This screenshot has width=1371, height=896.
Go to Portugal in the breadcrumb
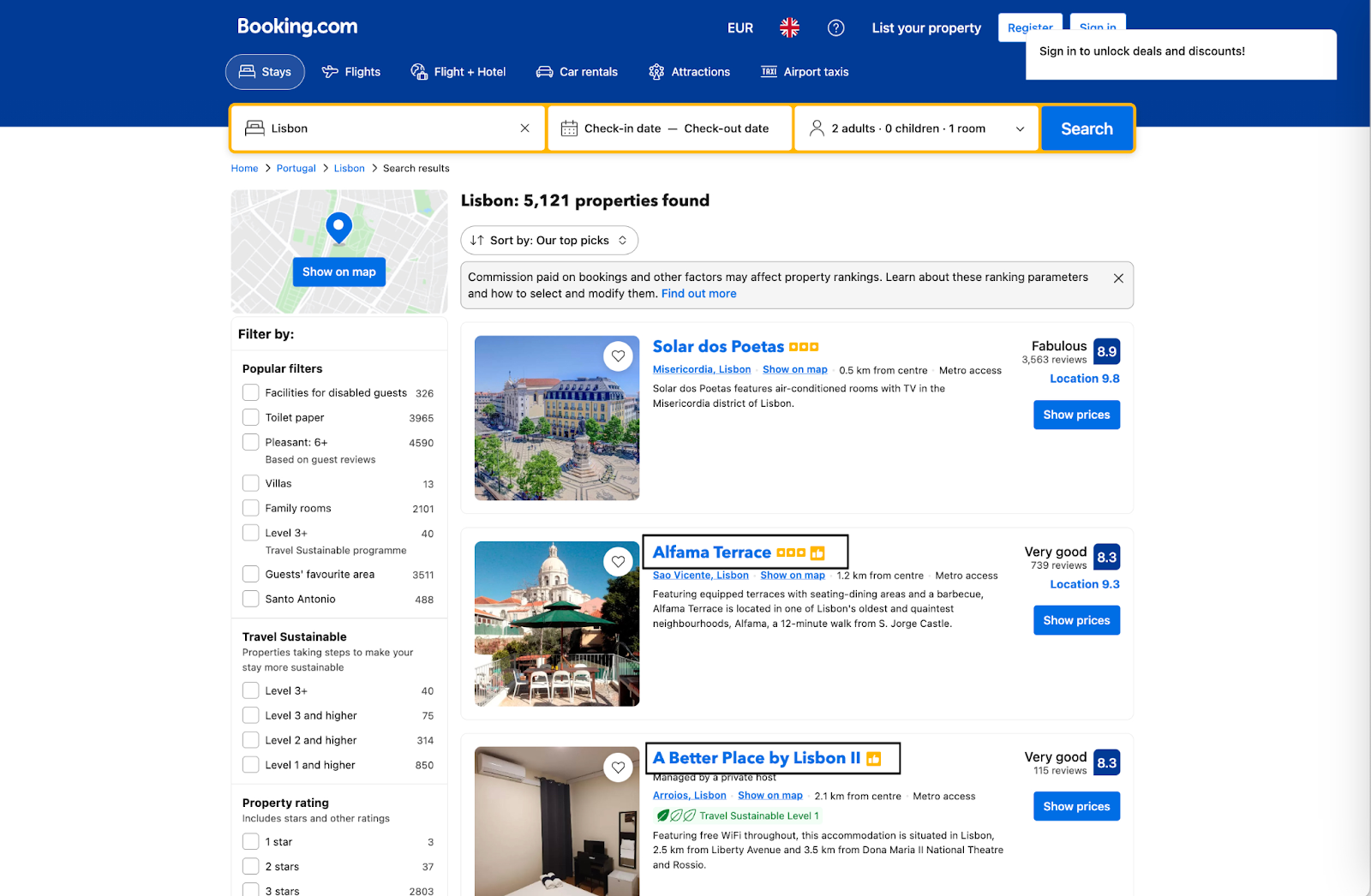296,169
